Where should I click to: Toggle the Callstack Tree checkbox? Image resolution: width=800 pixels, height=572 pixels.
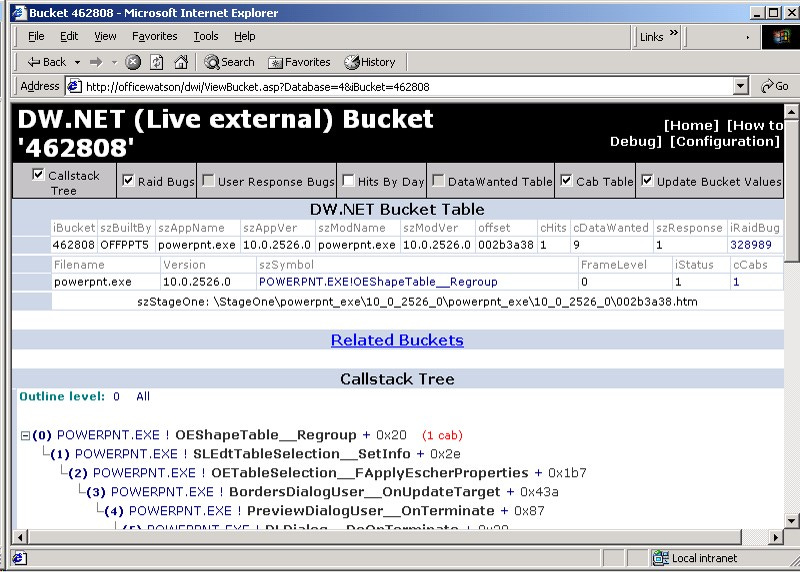coord(38,175)
